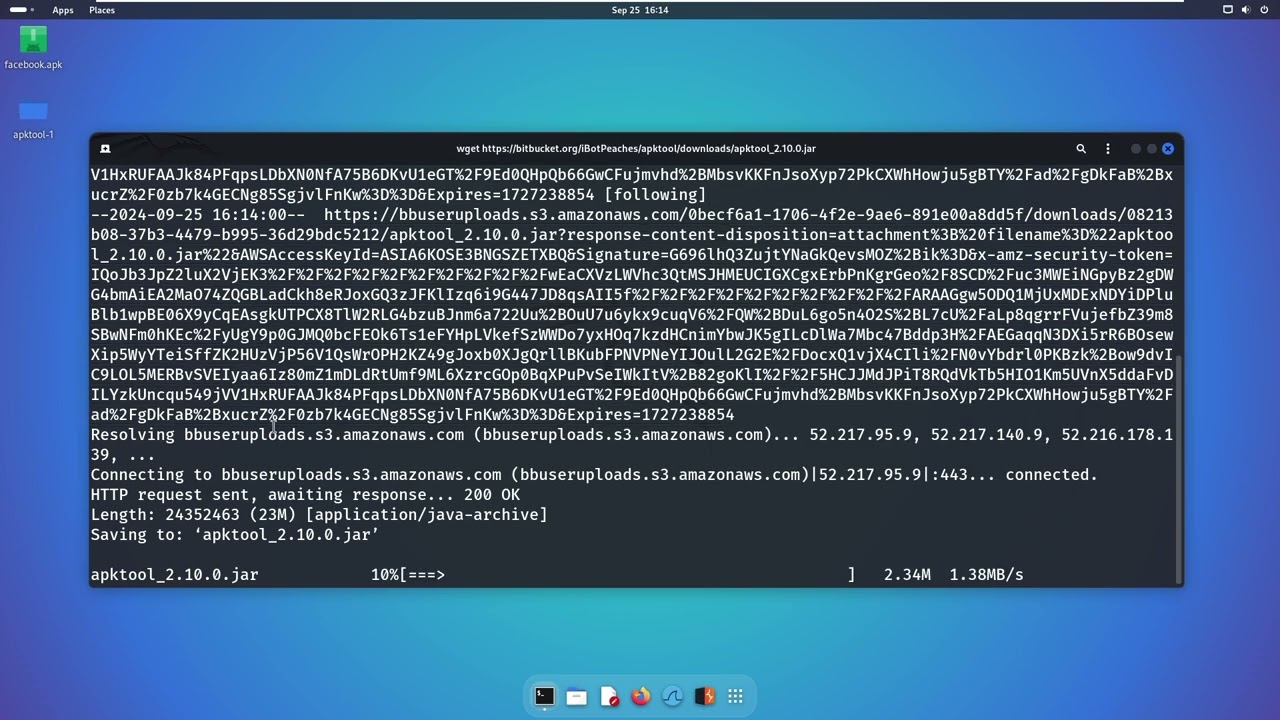Viewport: 1280px width, 720px height.
Task: Open the Apps menu in top bar
Action: coord(63,10)
